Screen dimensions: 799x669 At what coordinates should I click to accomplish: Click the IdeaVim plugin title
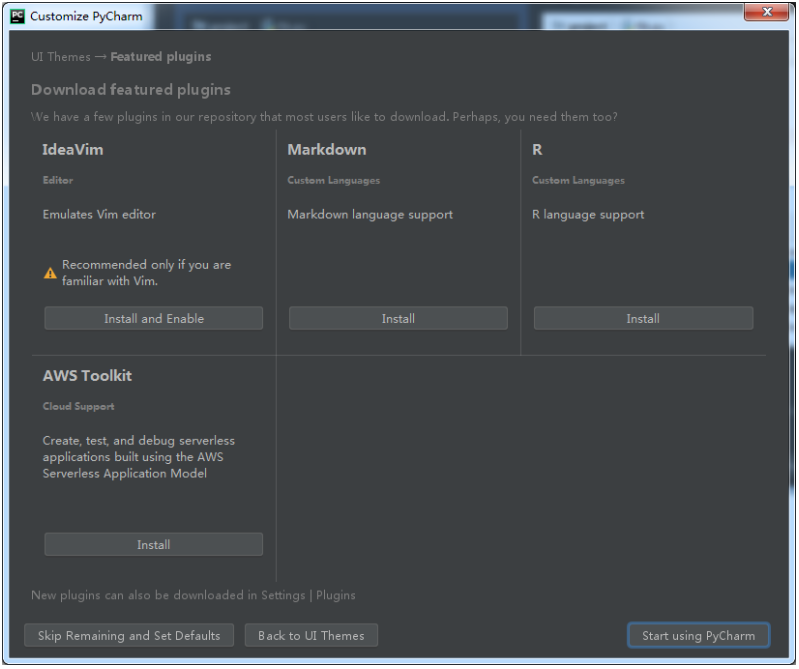click(x=73, y=150)
